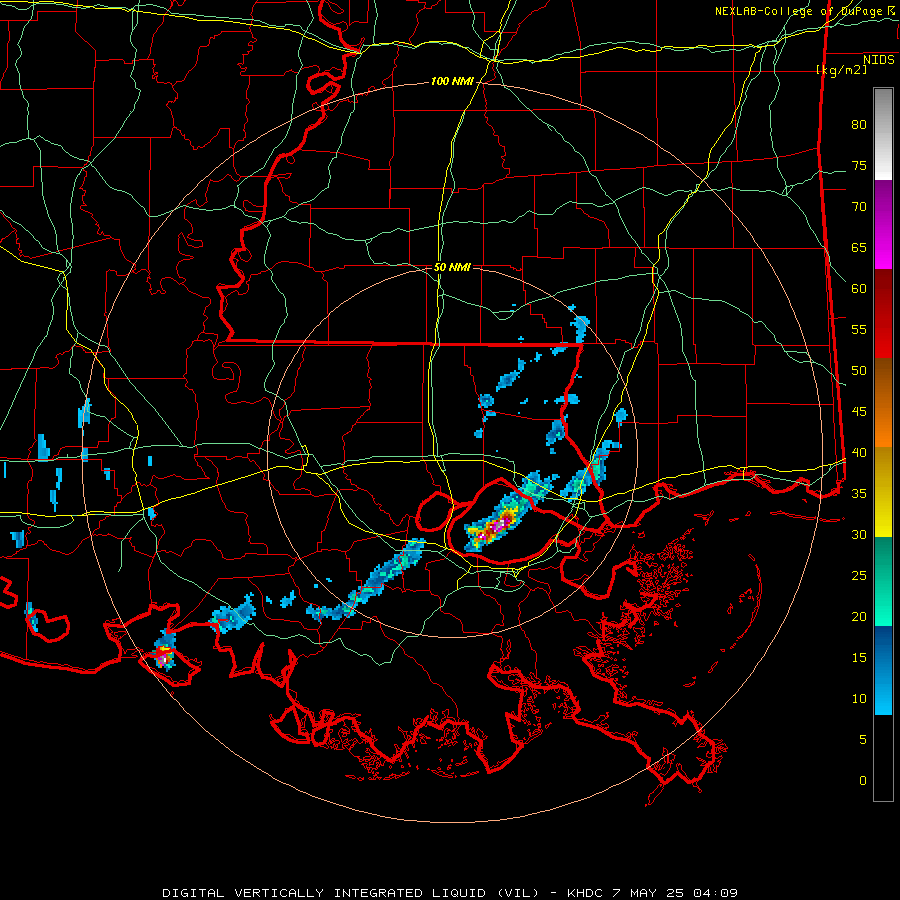Select the 65 value on the color scale
This screenshot has width=900, height=900.
[859, 248]
